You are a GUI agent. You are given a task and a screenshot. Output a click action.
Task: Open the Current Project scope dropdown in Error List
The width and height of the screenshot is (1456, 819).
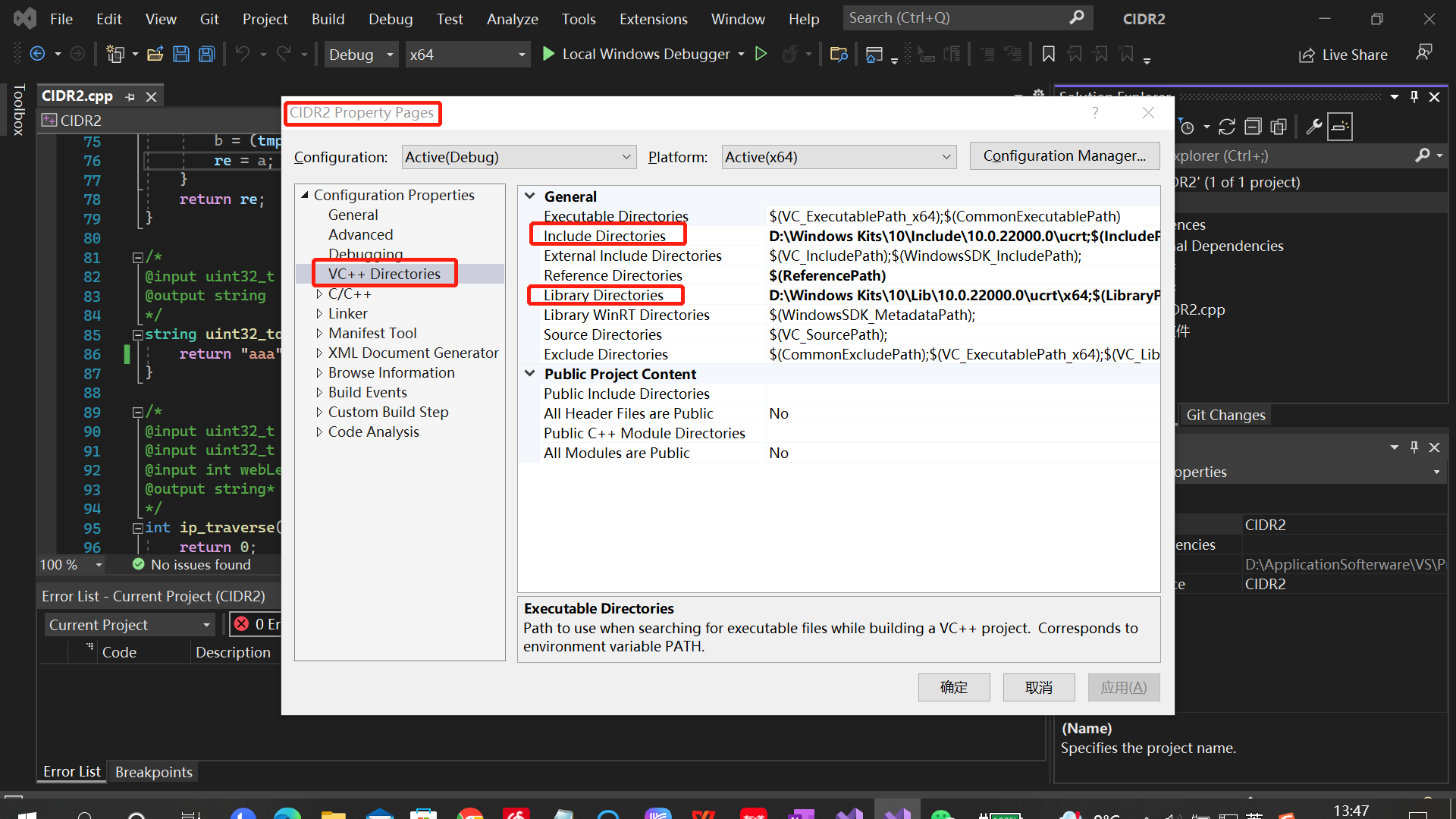click(130, 625)
